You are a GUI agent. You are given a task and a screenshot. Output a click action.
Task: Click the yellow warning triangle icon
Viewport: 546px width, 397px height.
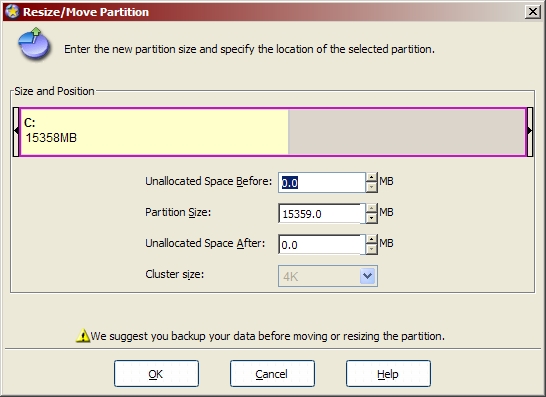[83, 336]
